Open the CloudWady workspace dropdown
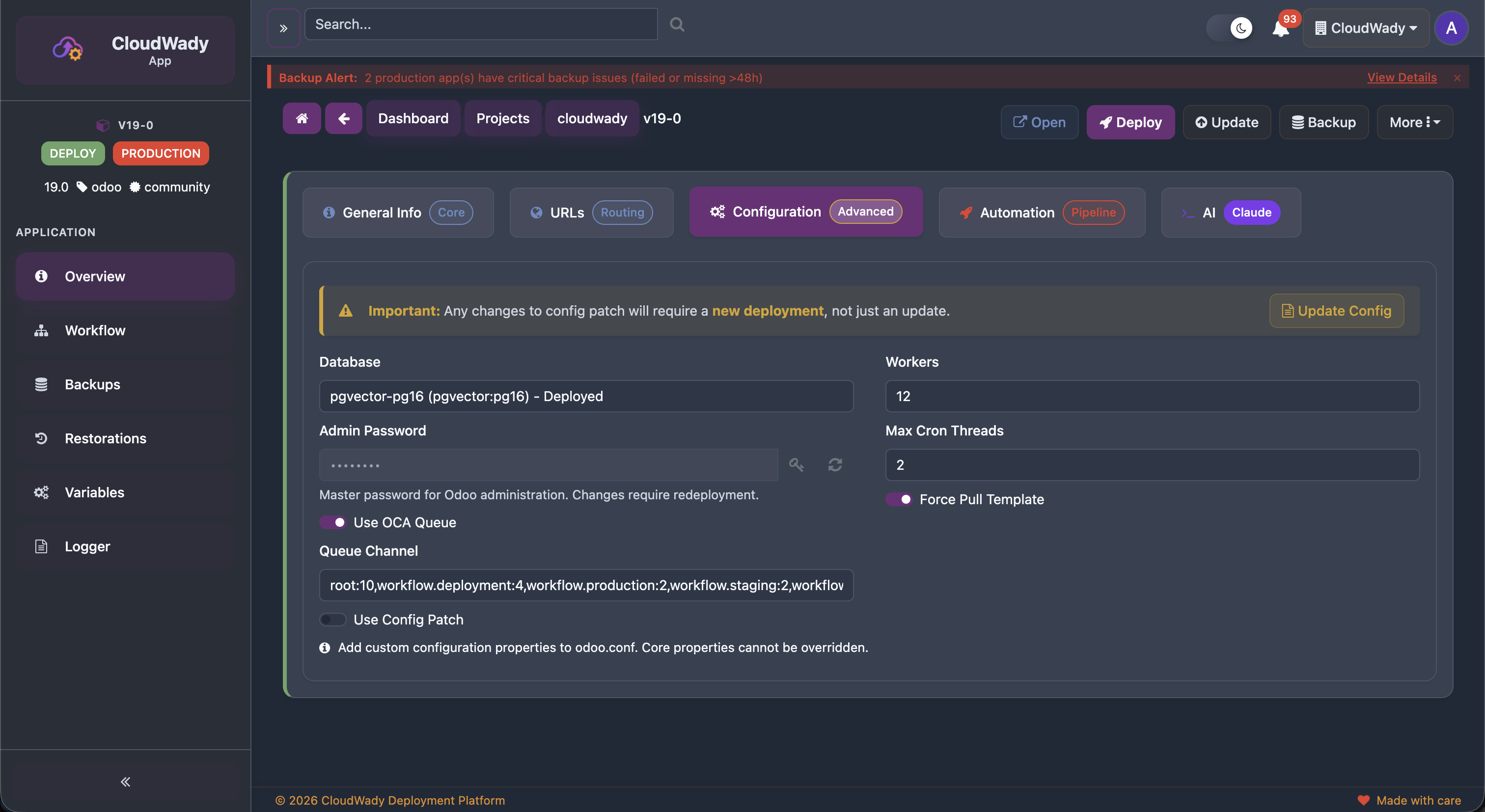 (x=1366, y=27)
